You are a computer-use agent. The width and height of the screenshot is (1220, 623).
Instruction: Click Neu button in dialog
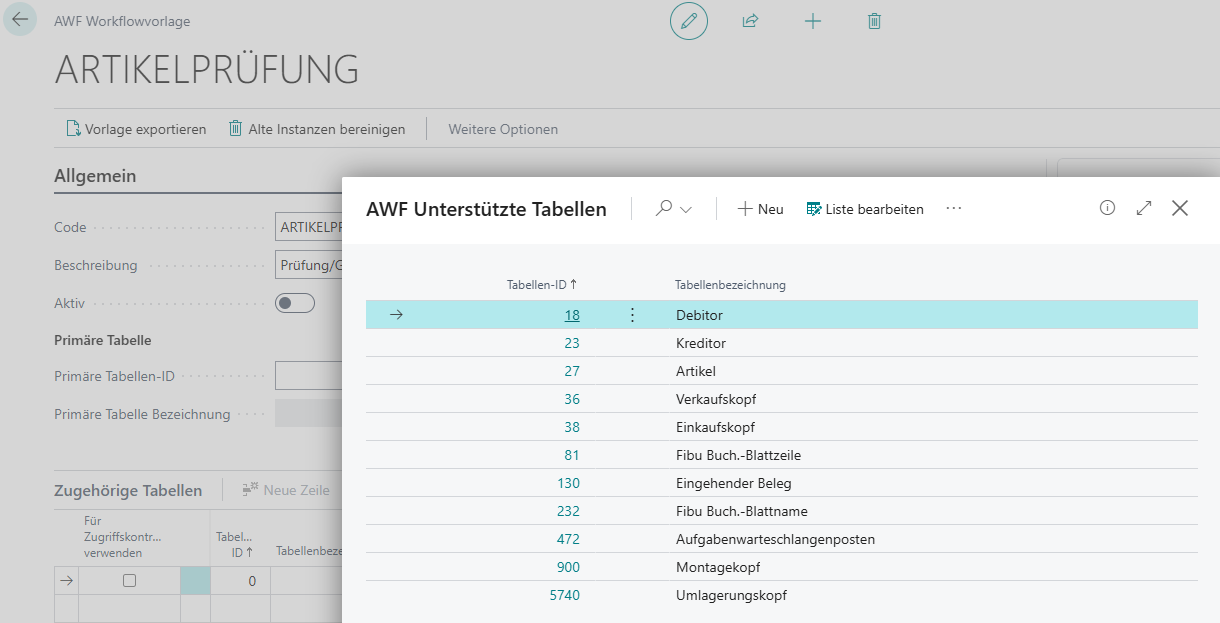click(760, 209)
